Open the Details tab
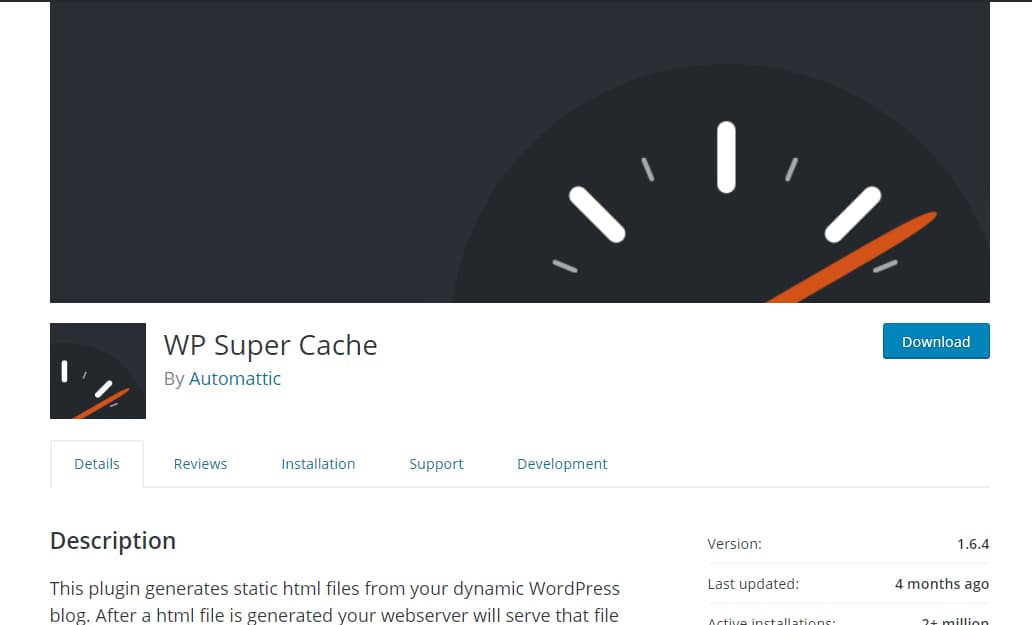This screenshot has height=625, width=1032. 96,463
